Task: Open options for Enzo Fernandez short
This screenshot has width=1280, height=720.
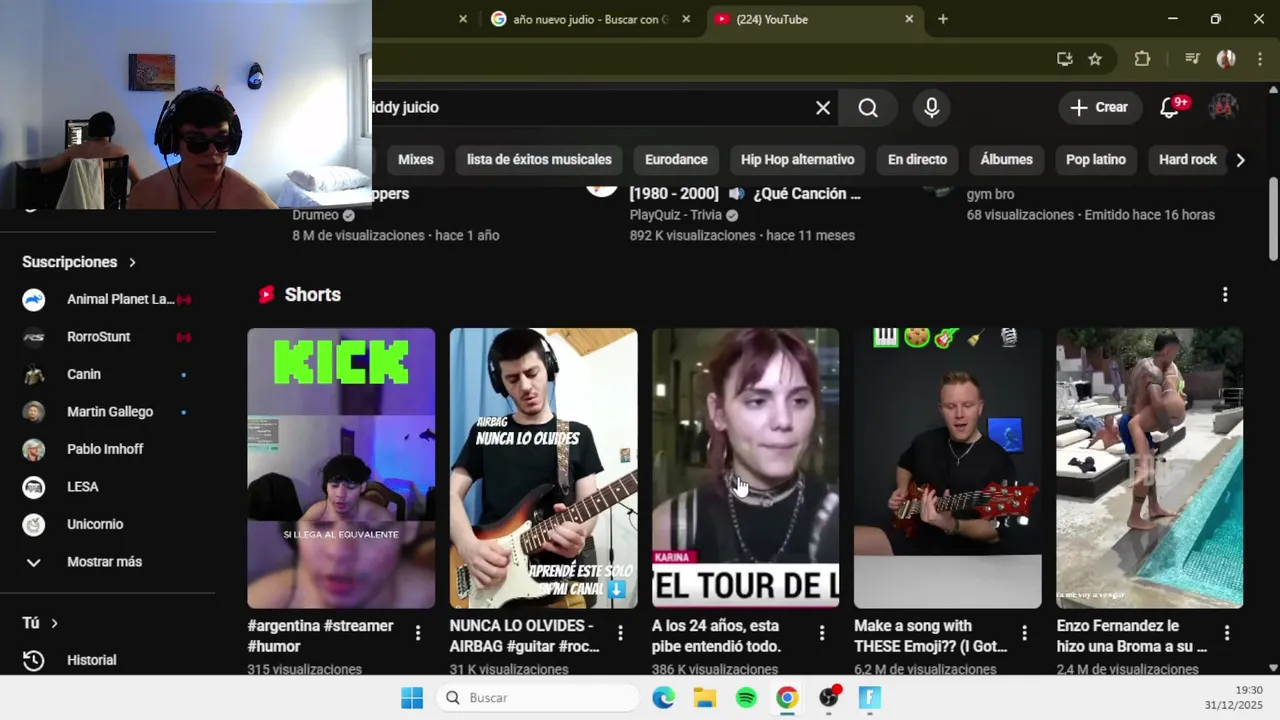Action: (x=1227, y=633)
